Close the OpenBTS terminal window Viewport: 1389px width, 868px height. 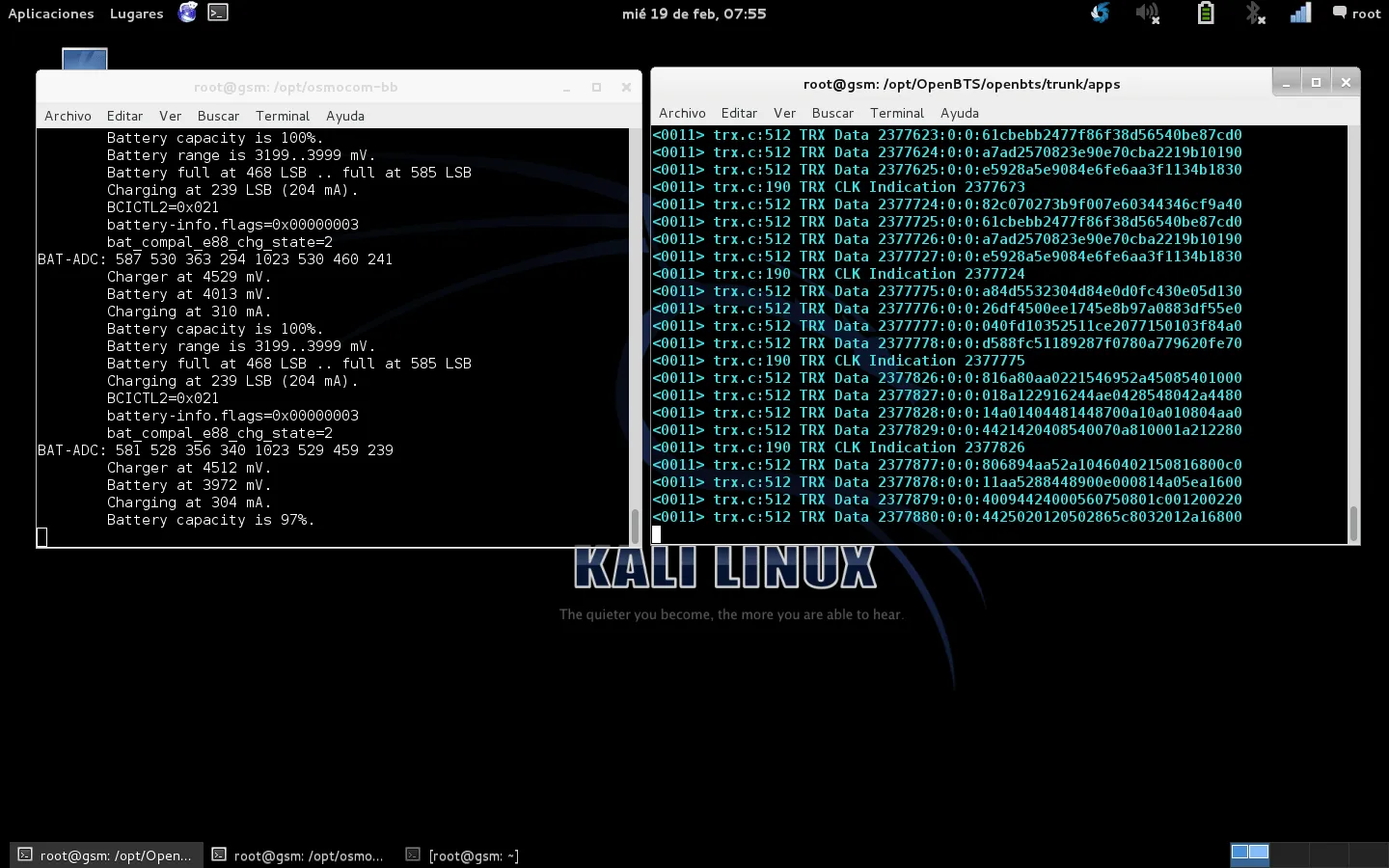click(1346, 83)
